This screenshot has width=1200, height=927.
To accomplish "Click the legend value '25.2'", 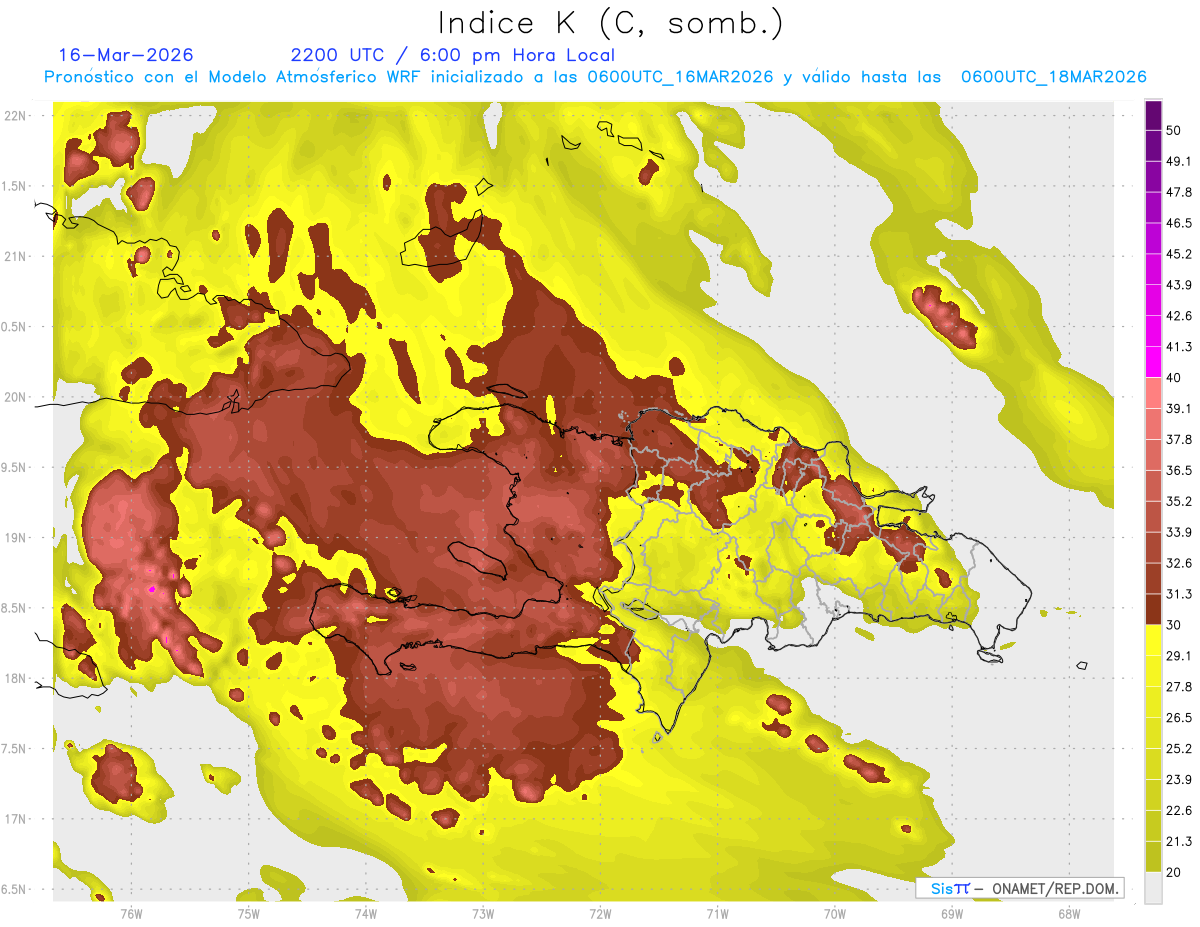I will coord(1178,749).
